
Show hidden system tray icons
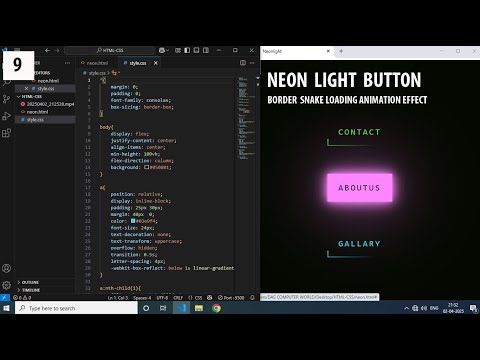[406, 308]
